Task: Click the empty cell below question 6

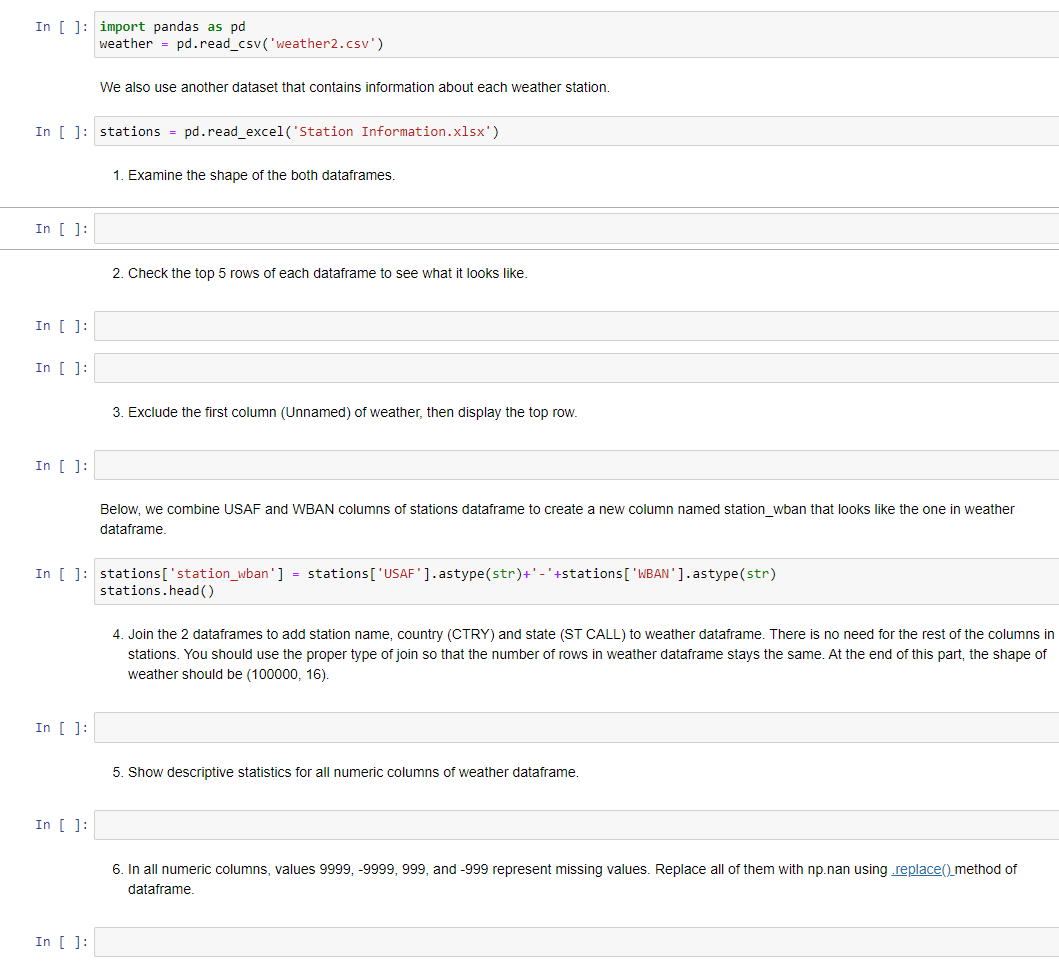Action: point(500,941)
